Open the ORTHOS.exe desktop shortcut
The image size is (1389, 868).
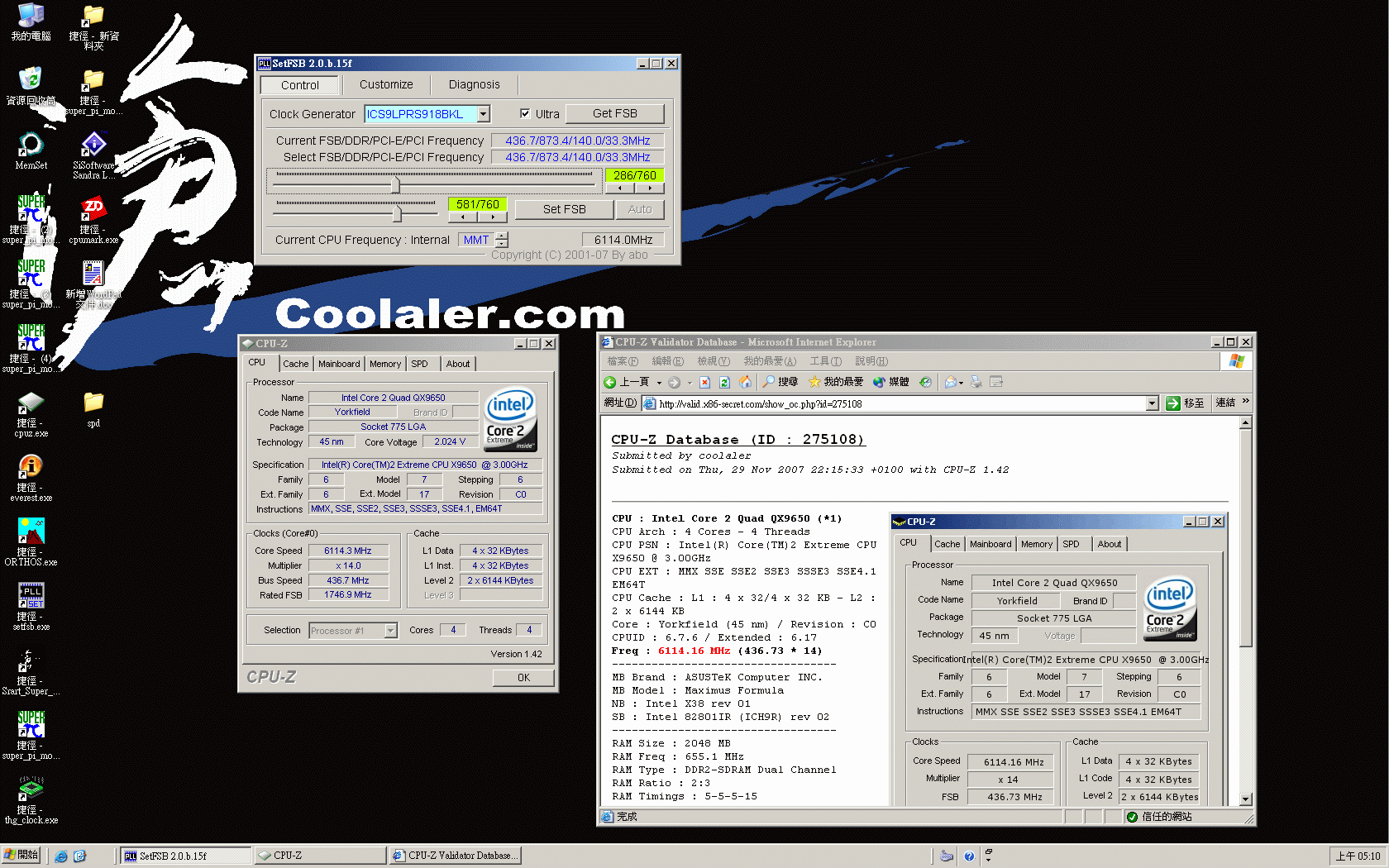(x=31, y=543)
